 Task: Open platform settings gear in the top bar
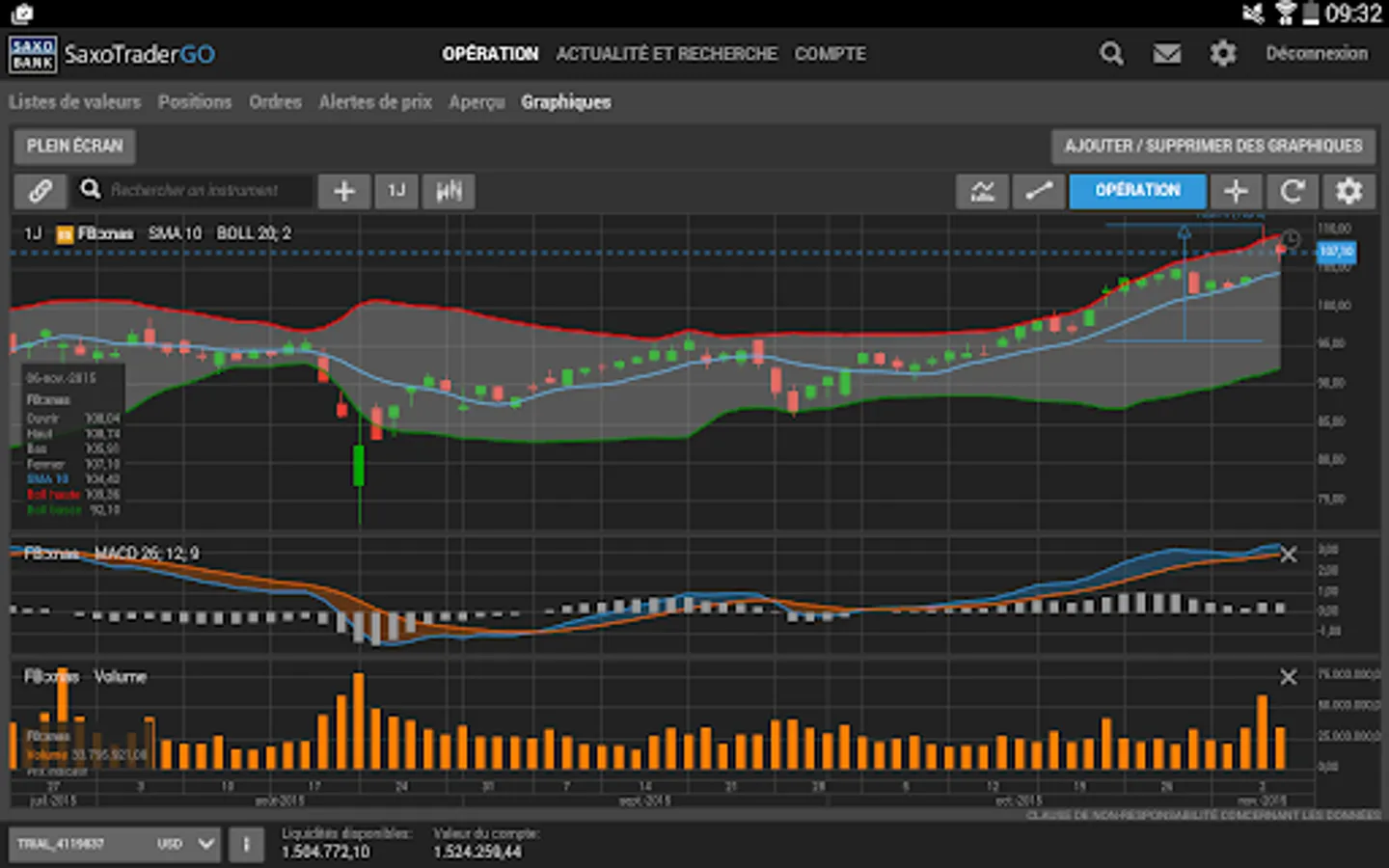1223,54
